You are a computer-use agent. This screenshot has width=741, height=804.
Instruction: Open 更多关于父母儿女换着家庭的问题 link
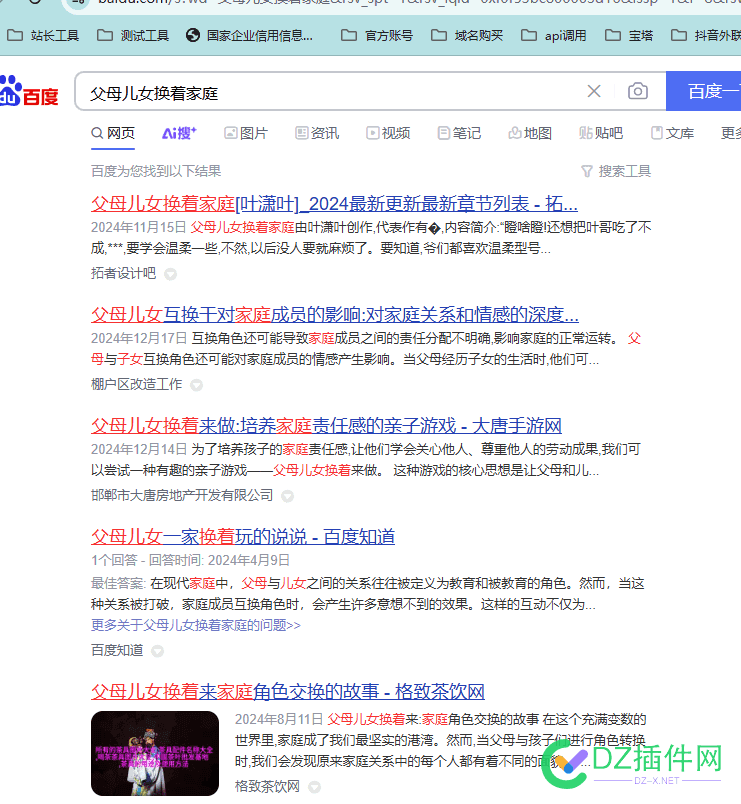point(196,626)
